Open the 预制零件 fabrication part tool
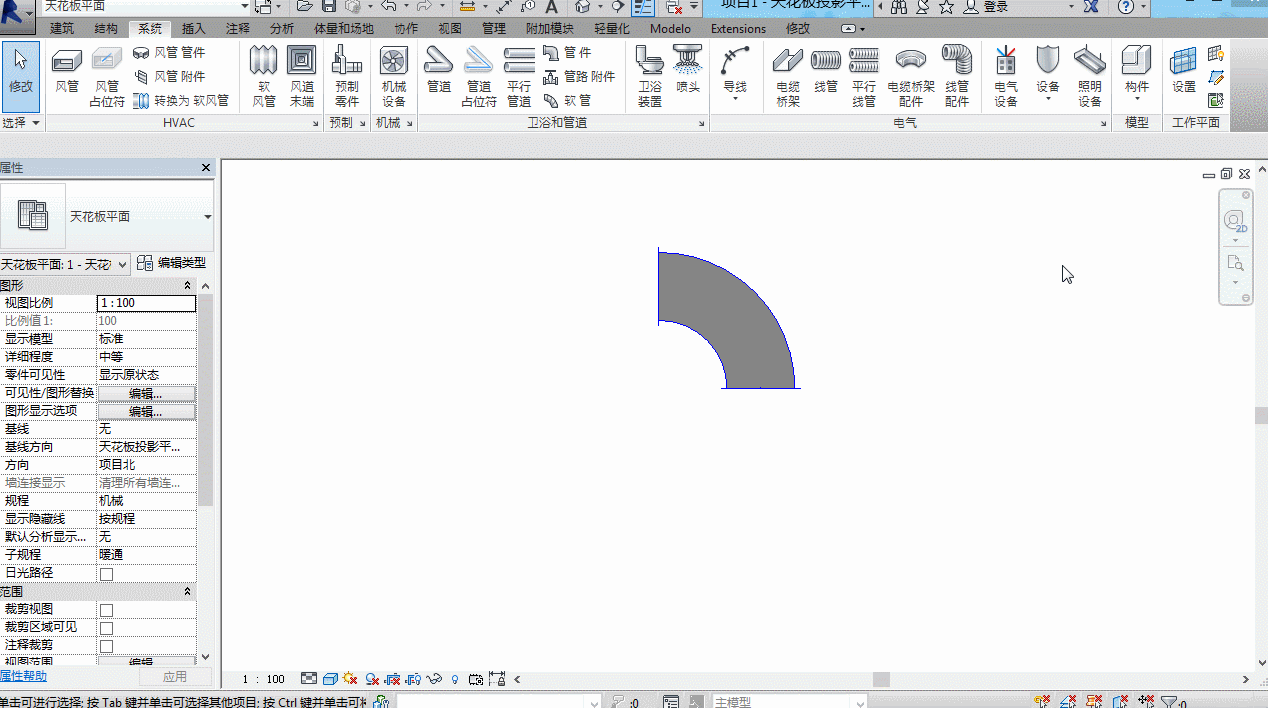The image size is (1268, 708). 347,77
